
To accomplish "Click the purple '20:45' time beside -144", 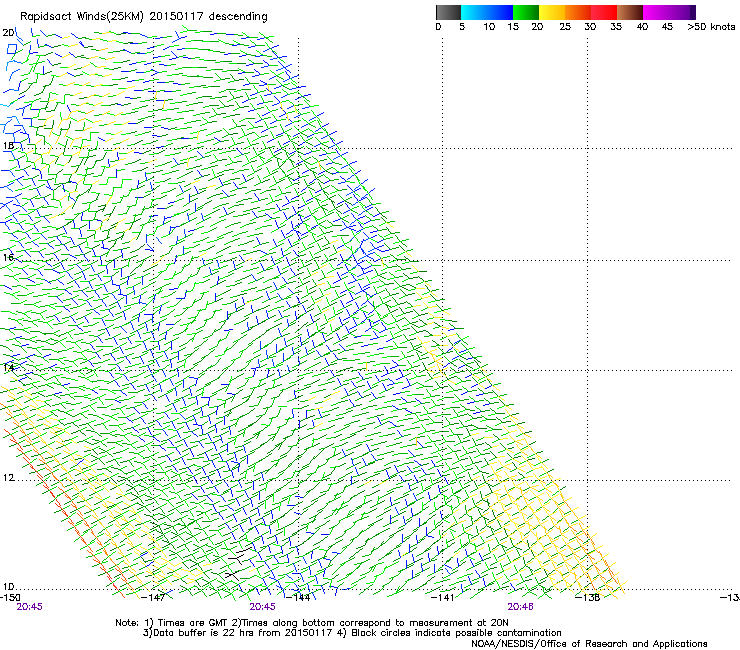I will pos(262,607).
